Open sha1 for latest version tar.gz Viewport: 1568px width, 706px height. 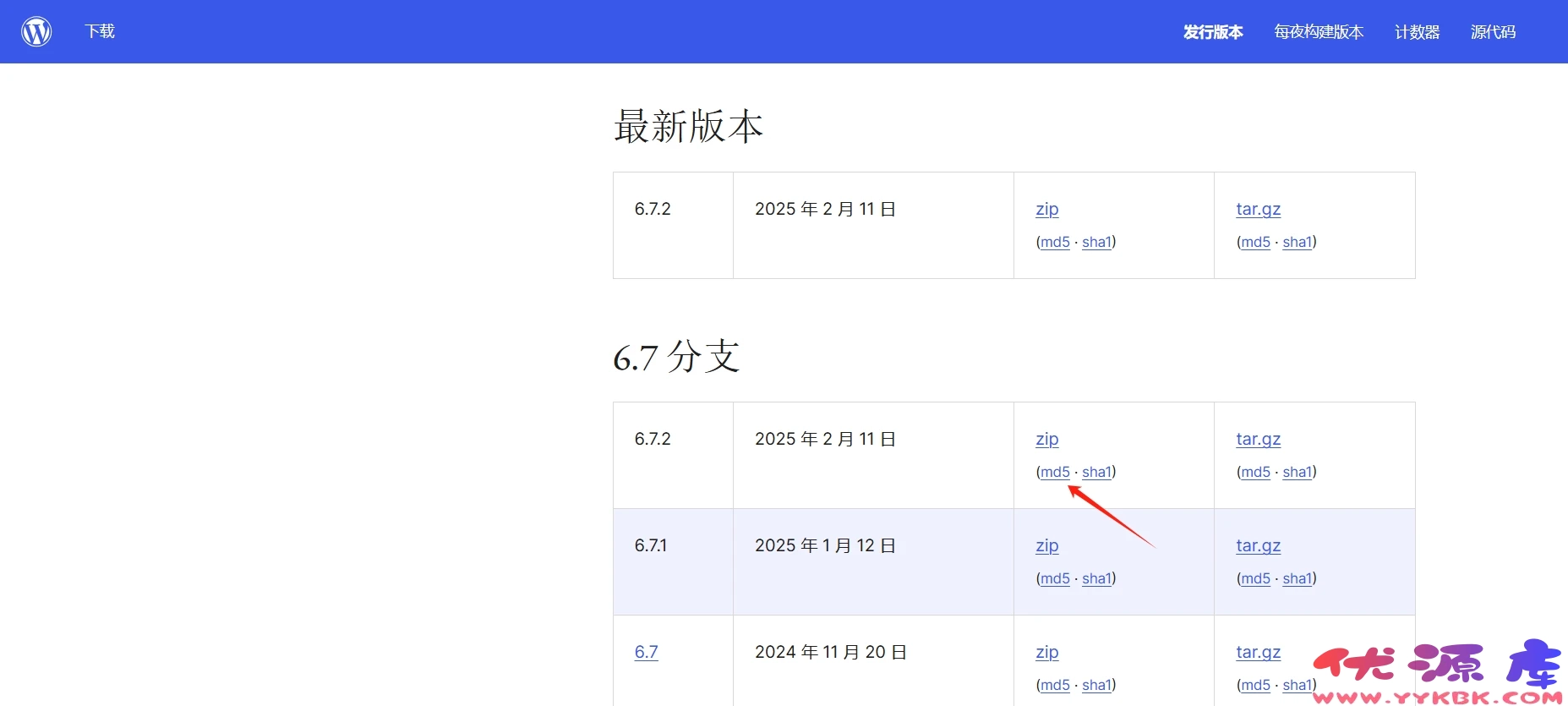coord(1297,242)
